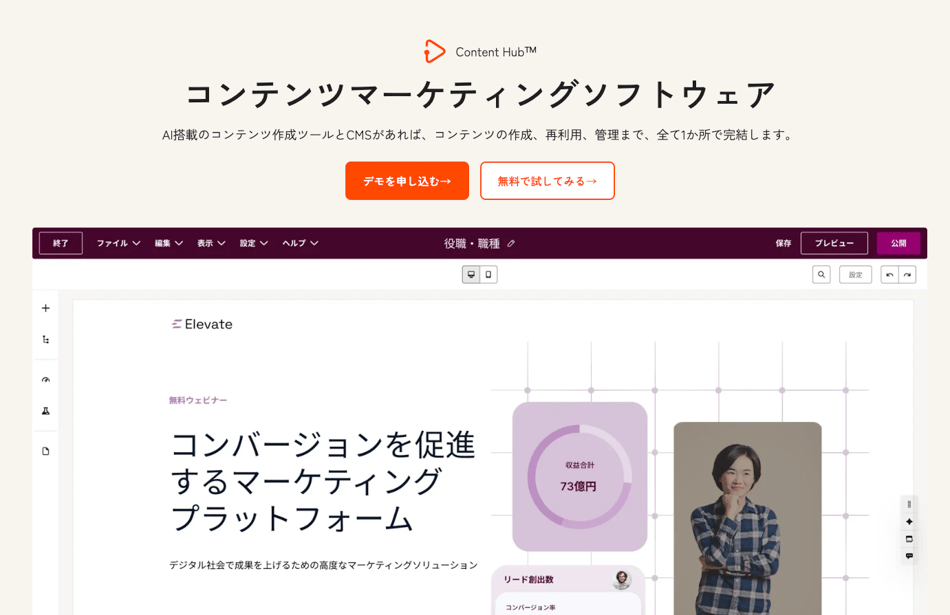Viewport: 950px width, 615px height.
Task: Click the デモを申し込む button
Action: (x=407, y=181)
